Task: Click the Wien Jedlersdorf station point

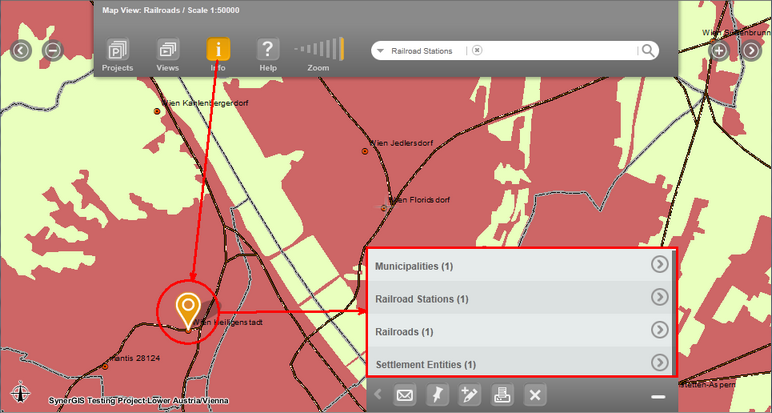Action: [x=365, y=151]
